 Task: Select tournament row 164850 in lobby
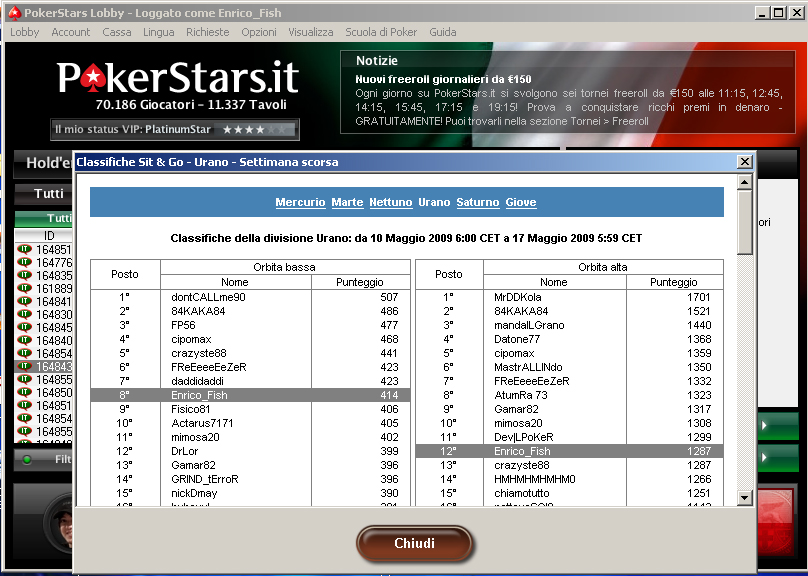coord(44,393)
